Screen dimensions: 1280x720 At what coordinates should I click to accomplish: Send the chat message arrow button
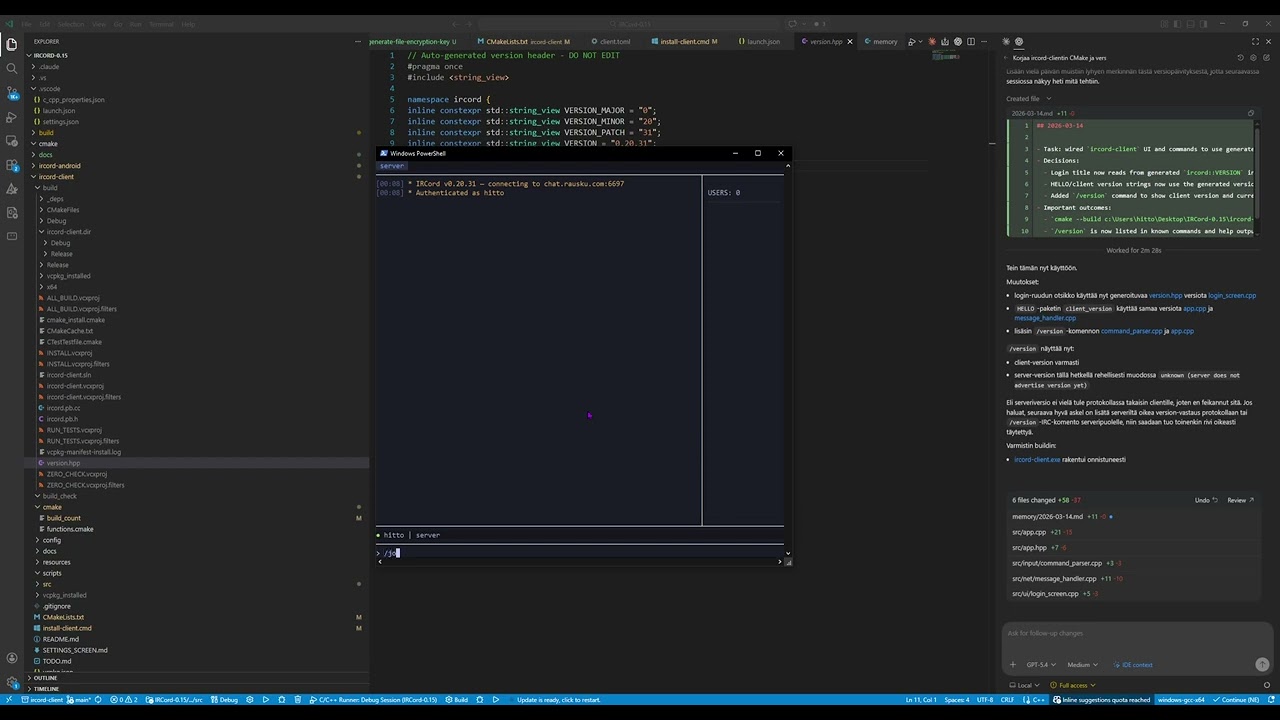(1262, 664)
